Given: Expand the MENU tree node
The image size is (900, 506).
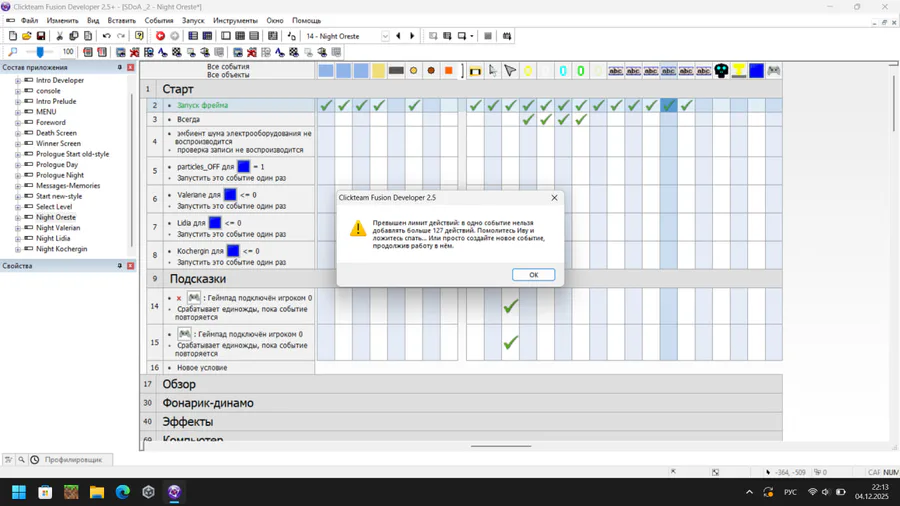Looking at the screenshot, I should pos(18,112).
